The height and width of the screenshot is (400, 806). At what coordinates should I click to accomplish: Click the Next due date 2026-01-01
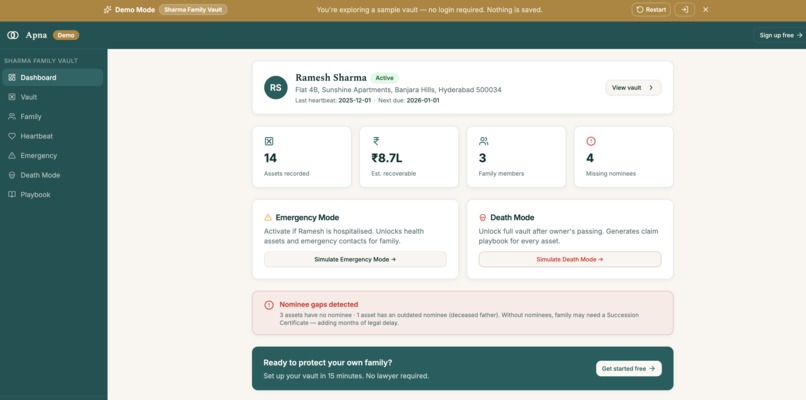(423, 101)
